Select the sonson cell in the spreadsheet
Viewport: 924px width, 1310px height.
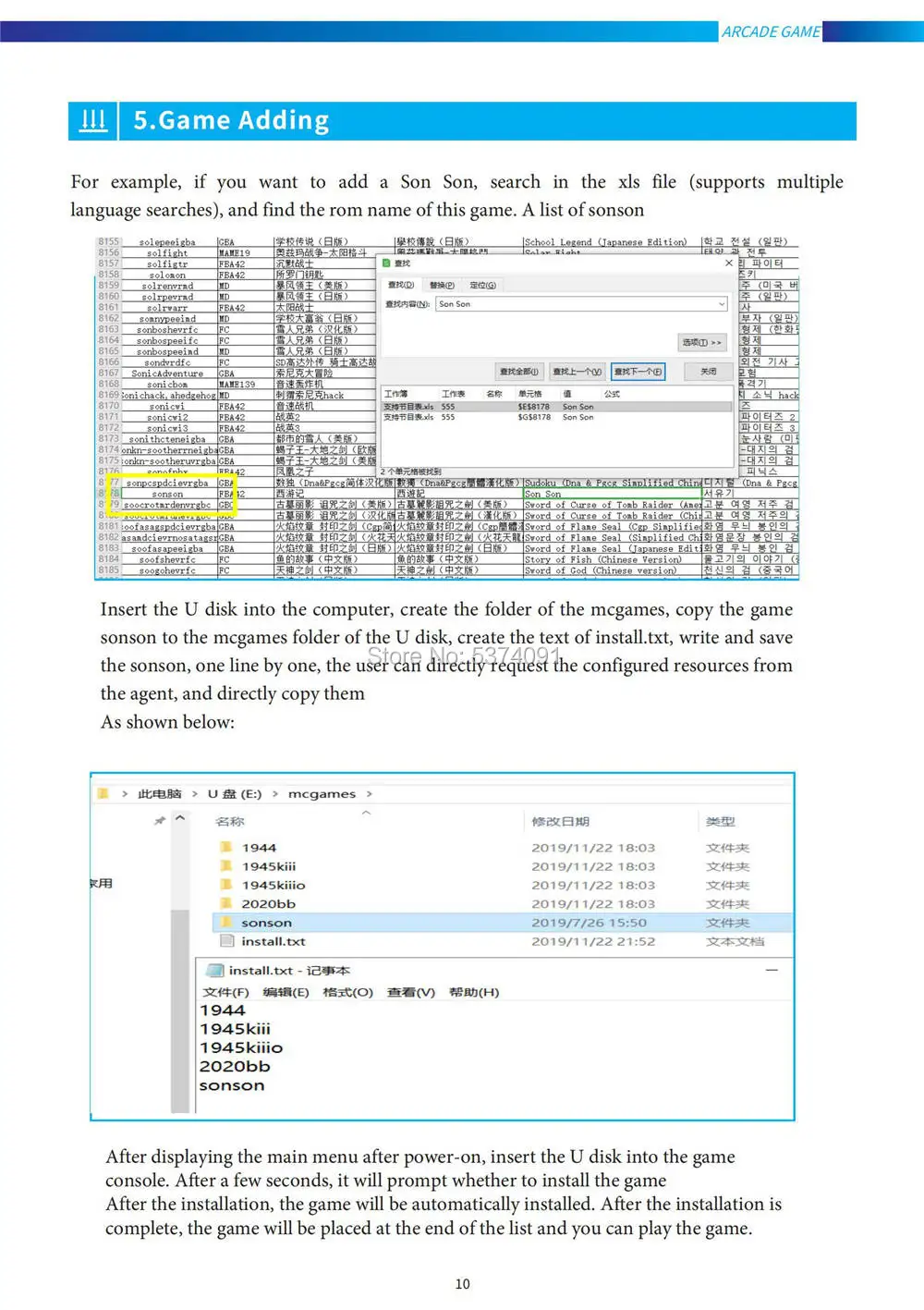(x=169, y=495)
